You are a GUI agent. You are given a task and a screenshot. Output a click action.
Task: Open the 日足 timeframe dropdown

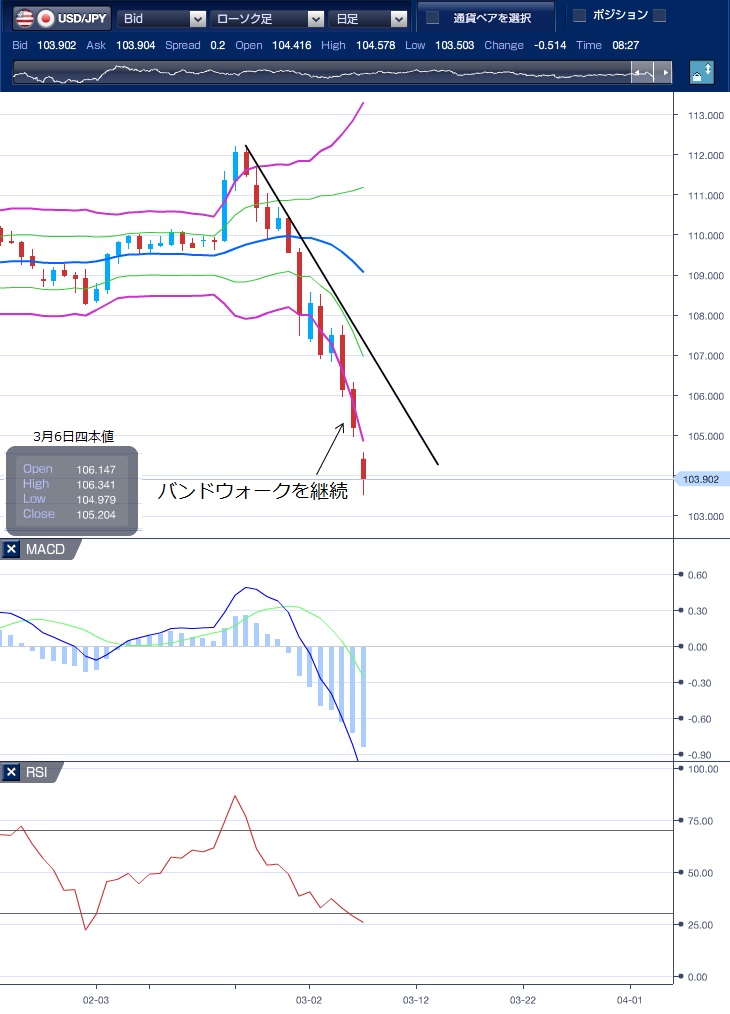(x=369, y=18)
